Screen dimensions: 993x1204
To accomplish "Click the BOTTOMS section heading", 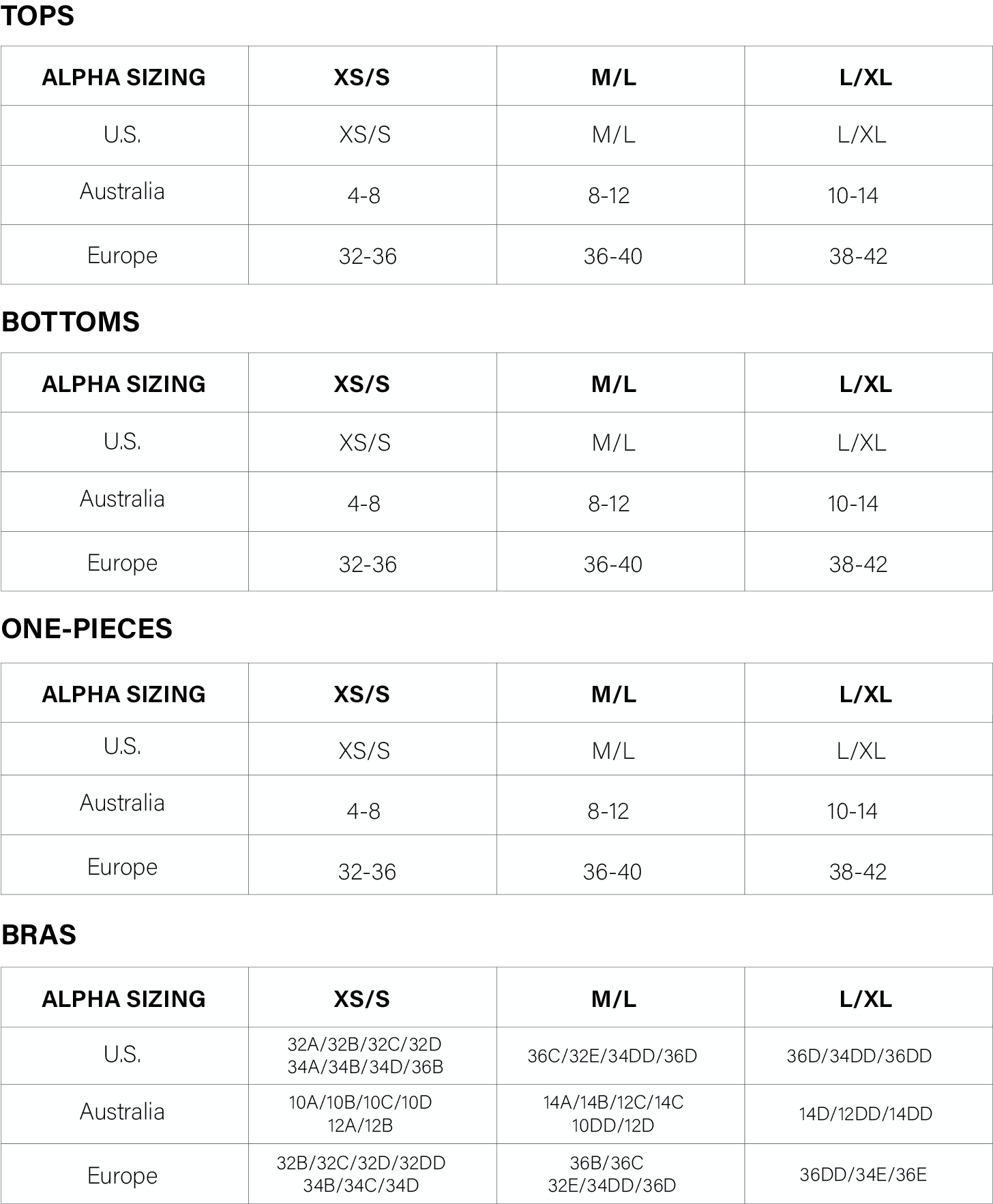I will pos(70,322).
